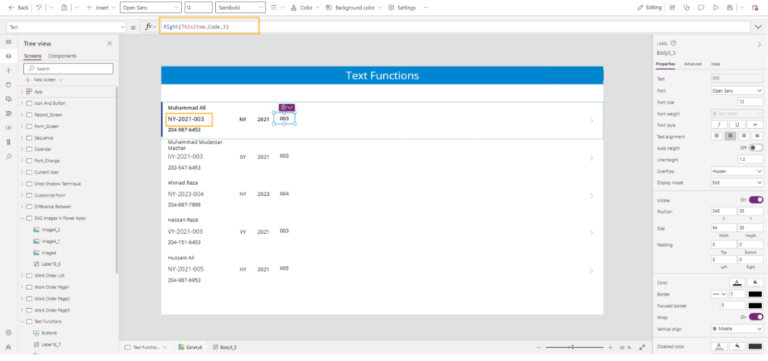This screenshot has width=768, height=361.
Task: Collapse SVG Images in Power Apps screen
Action: coord(22,218)
